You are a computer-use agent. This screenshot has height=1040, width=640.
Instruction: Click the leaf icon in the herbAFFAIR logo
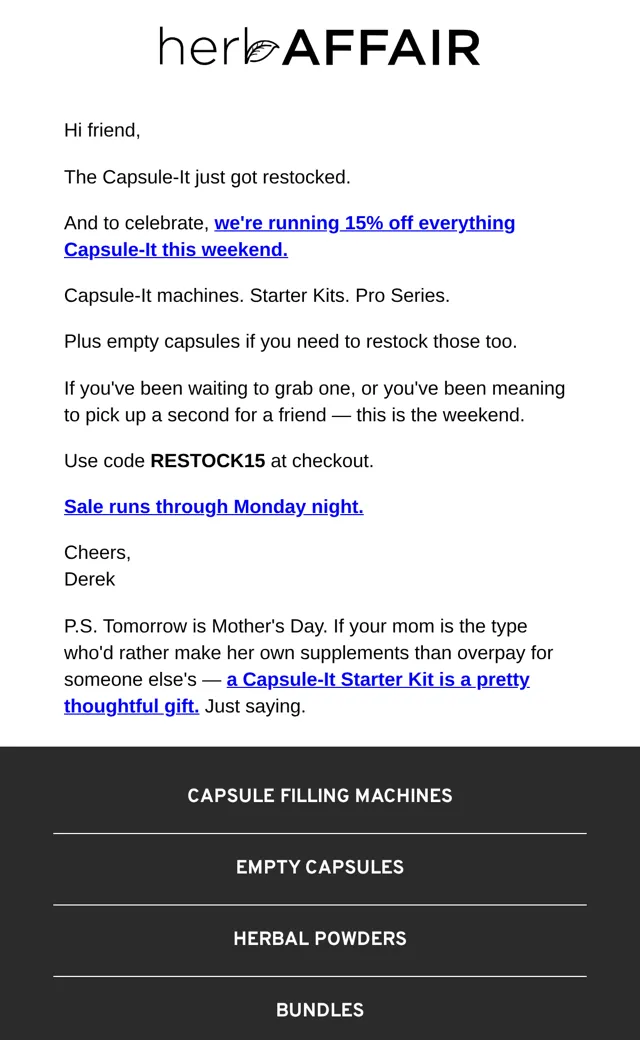[x=261, y=51]
